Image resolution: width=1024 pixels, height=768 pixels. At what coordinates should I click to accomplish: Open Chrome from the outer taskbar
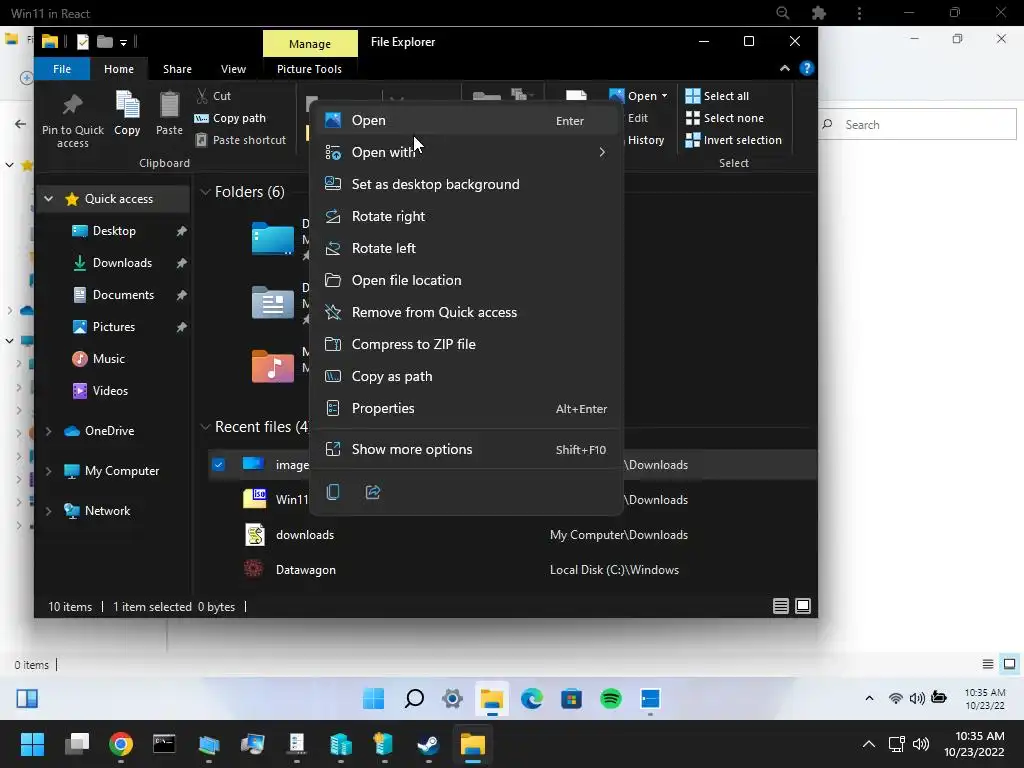[121, 744]
